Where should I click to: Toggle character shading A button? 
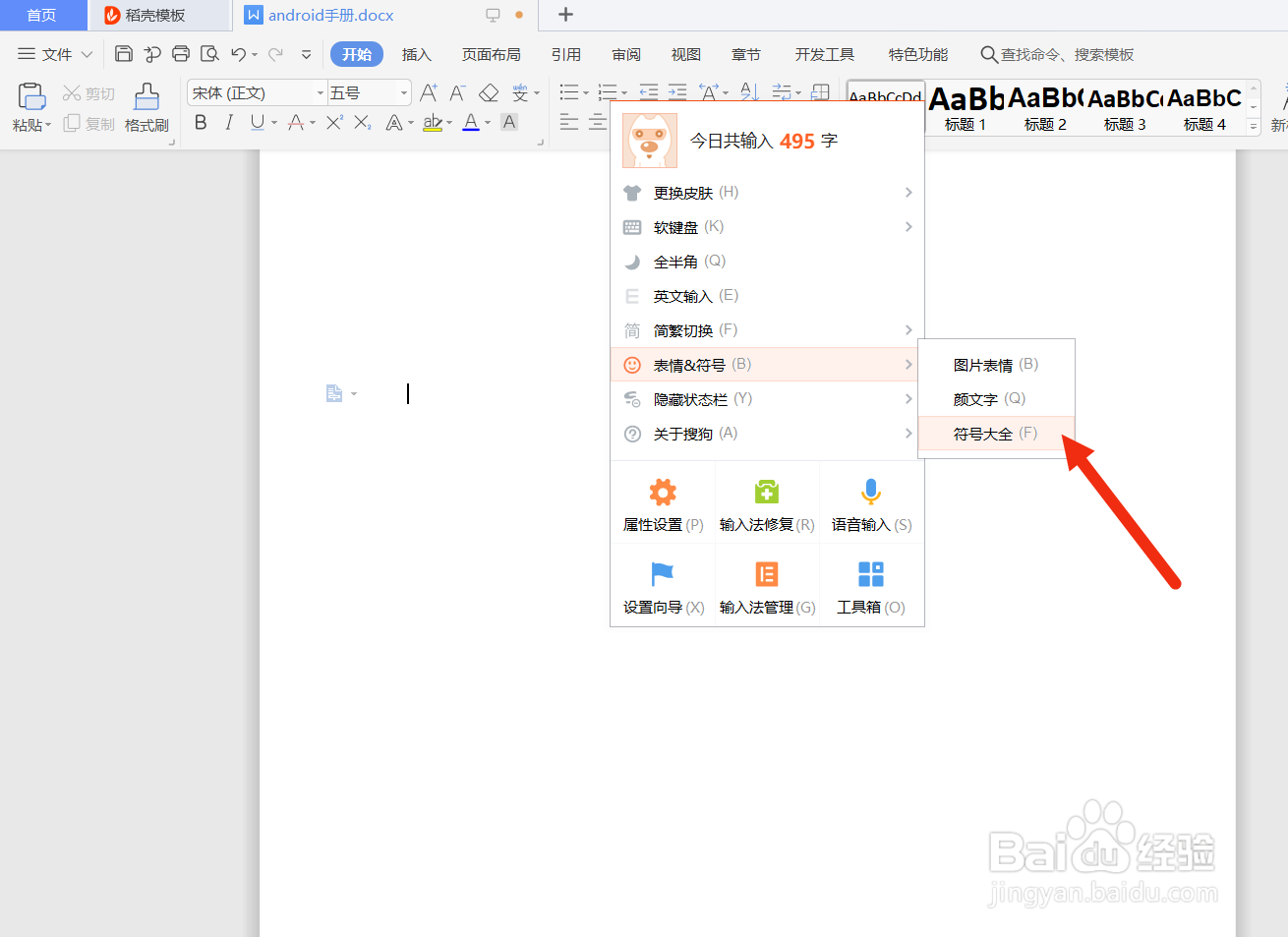[509, 122]
